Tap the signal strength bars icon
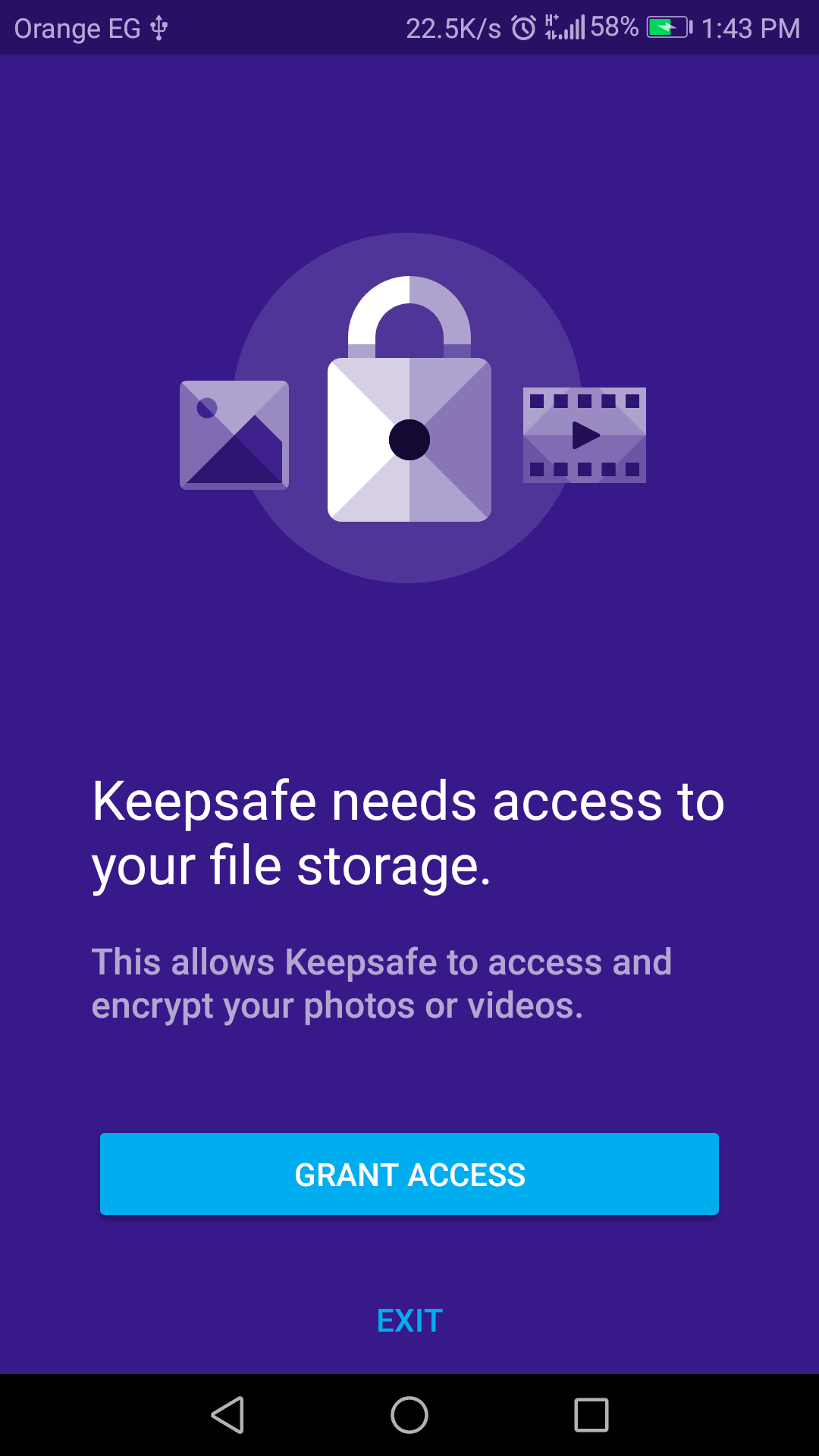The height and width of the screenshot is (1456, 819). tap(565, 28)
